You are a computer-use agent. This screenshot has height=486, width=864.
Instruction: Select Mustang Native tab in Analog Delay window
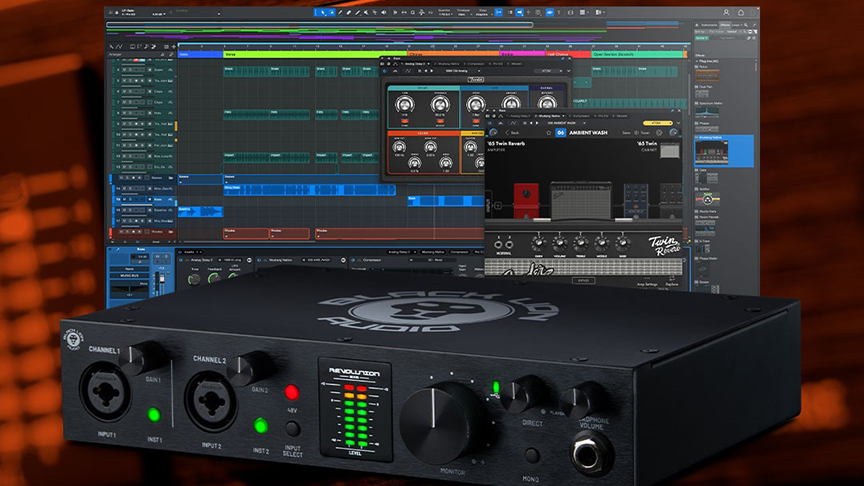coord(446,64)
